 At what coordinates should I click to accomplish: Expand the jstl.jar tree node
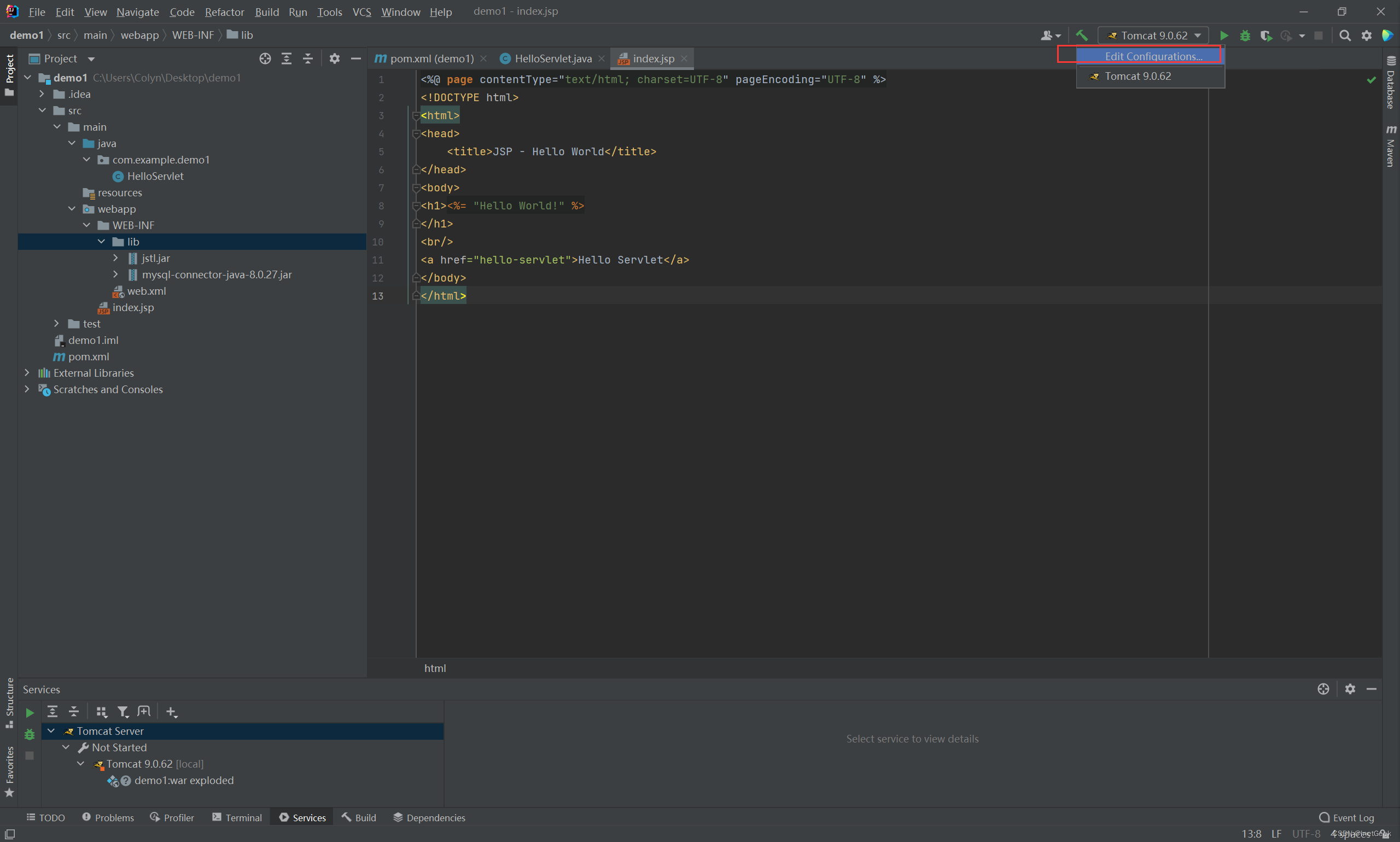pyautogui.click(x=116, y=258)
